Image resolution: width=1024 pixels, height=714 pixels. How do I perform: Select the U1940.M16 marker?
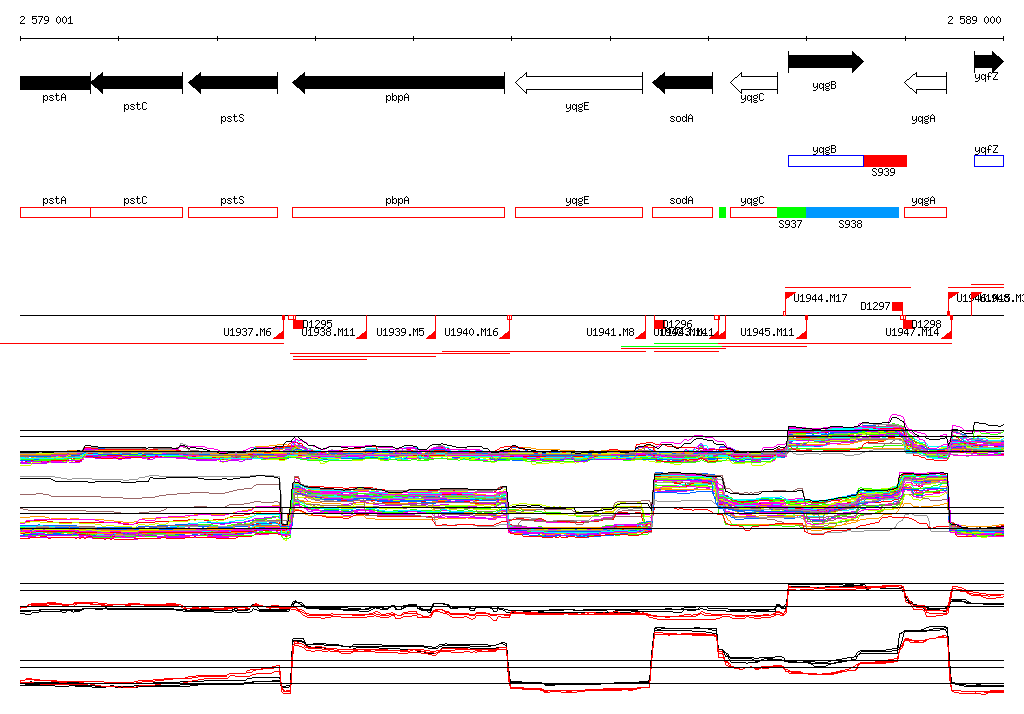[504, 334]
